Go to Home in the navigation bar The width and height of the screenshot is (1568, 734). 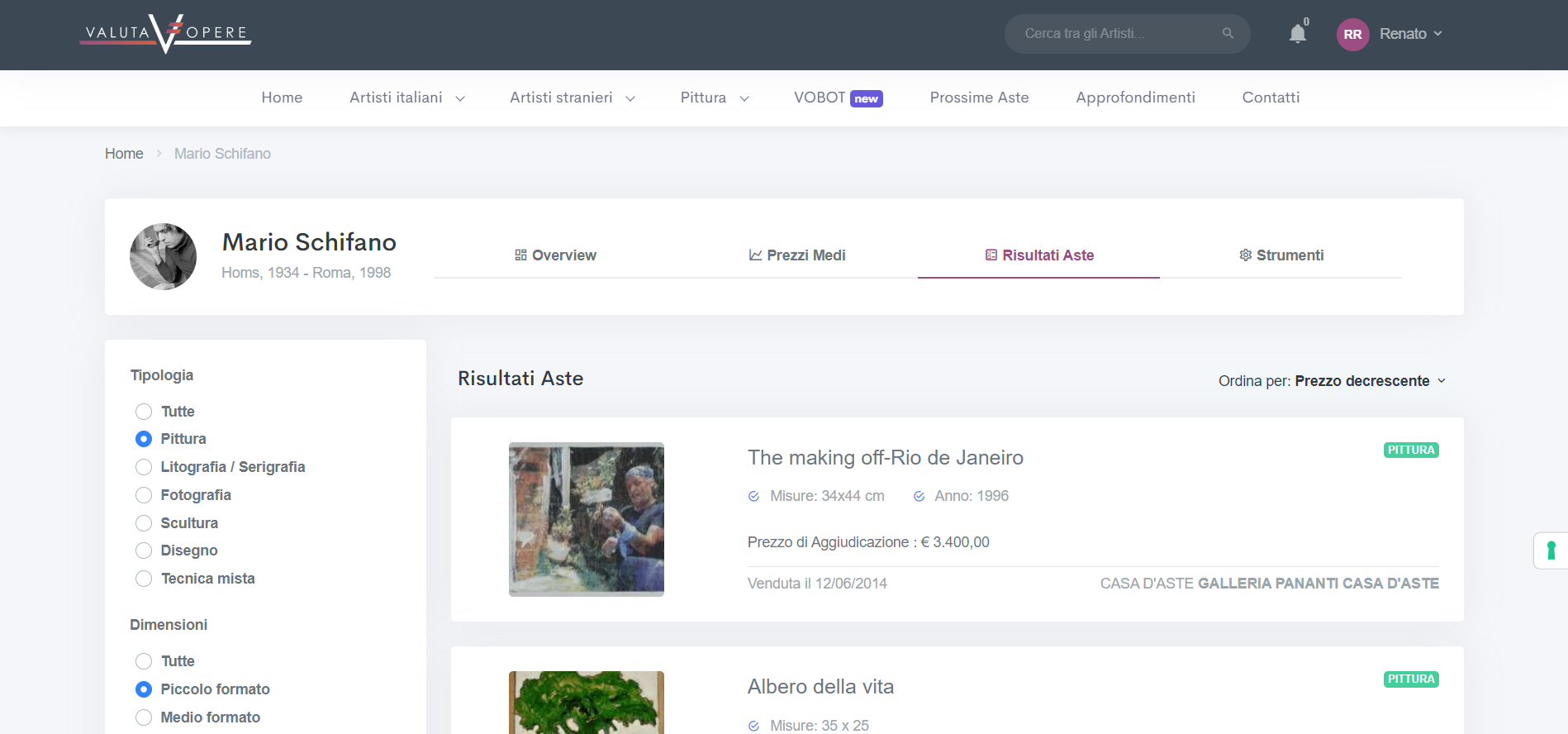[282, 98]
